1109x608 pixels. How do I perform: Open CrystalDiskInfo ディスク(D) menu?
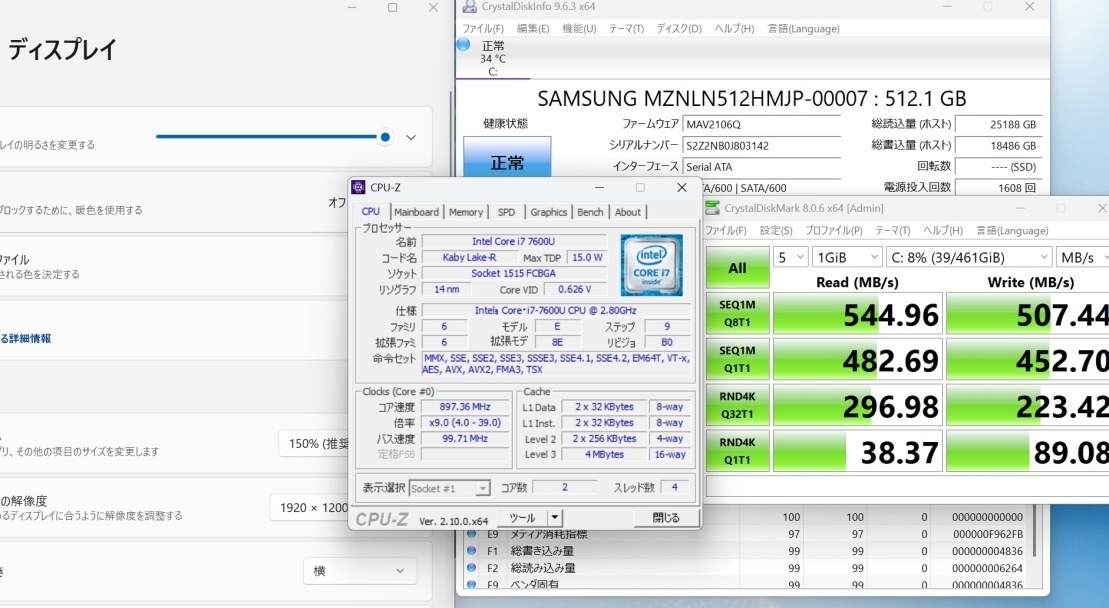click(679, 28)
